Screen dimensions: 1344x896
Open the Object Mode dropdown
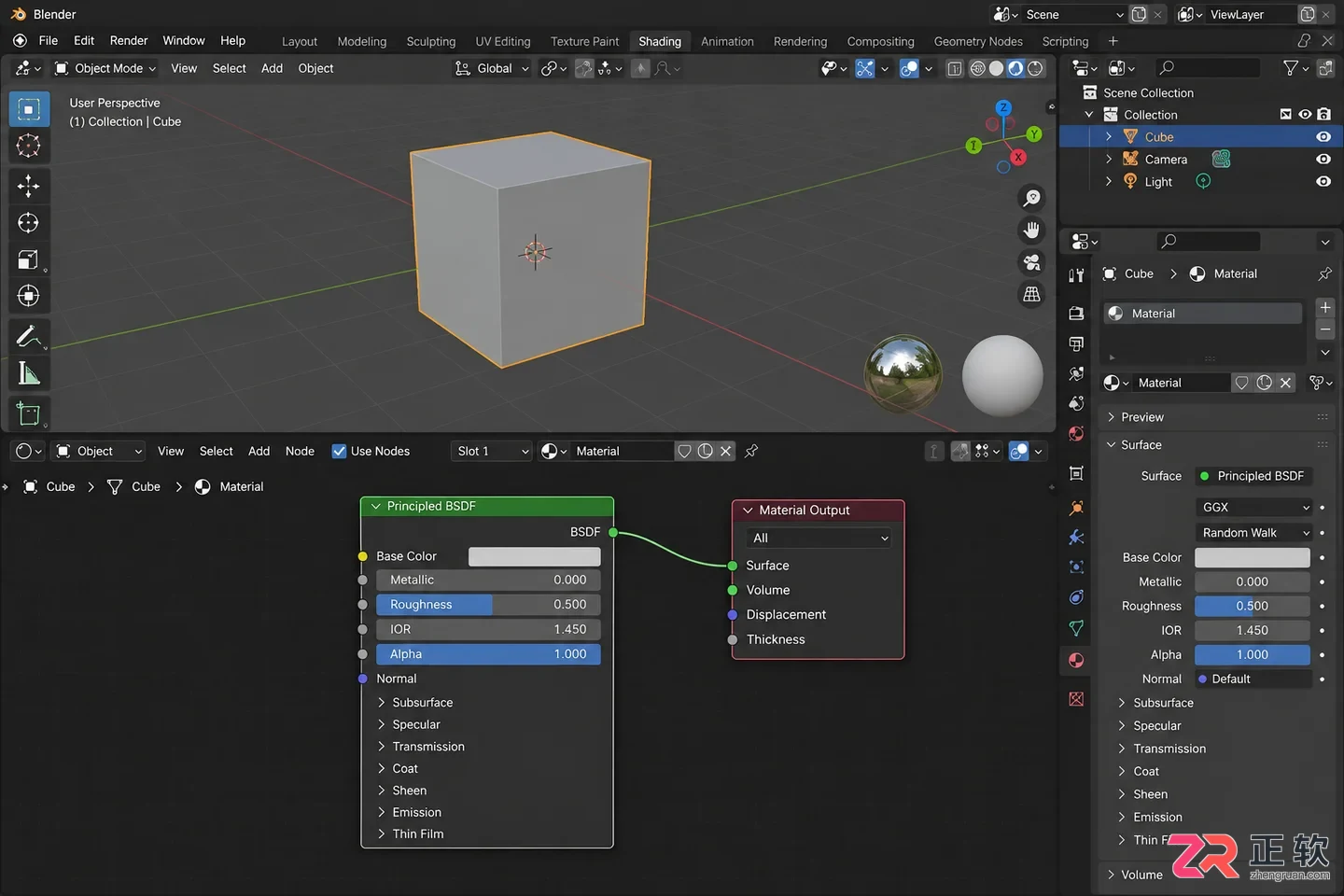coord(104,68)
